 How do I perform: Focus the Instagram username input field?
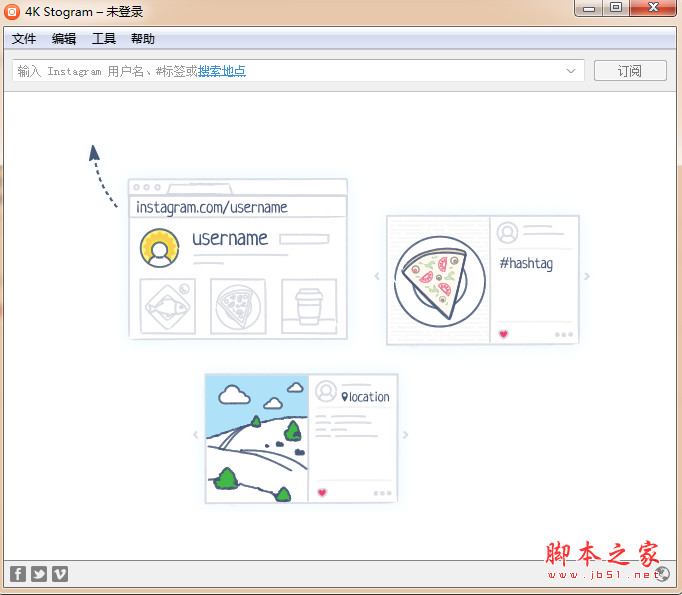[x=298, y=70]
